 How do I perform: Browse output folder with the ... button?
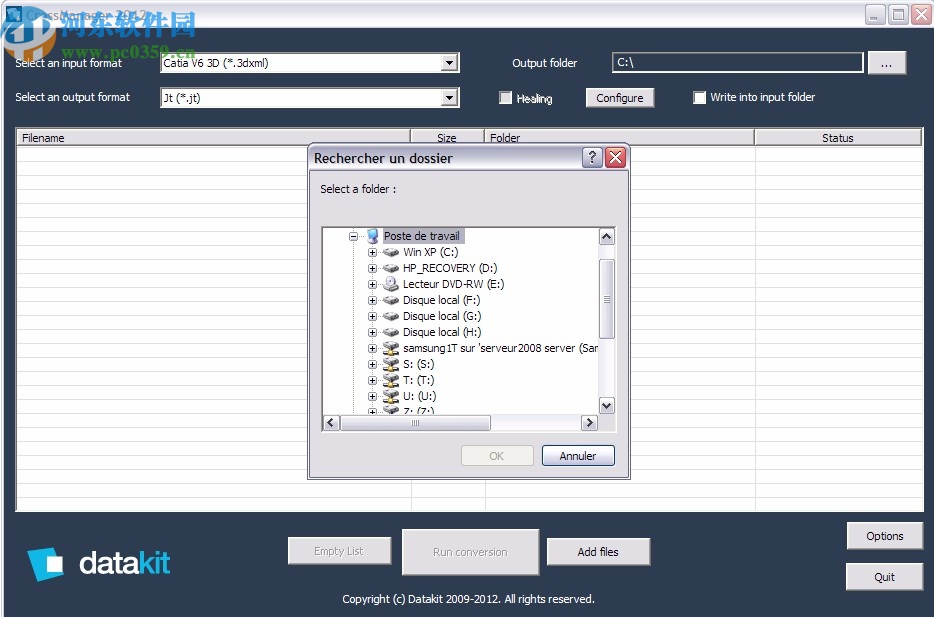pos(887,62)
